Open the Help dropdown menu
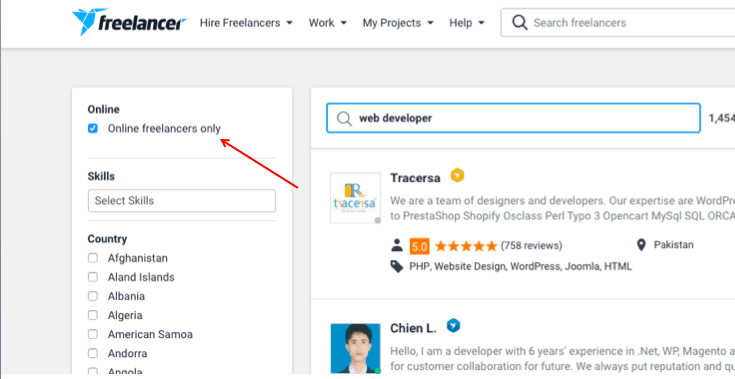Viewport: 735px width, 379px height. pos(467,22)
